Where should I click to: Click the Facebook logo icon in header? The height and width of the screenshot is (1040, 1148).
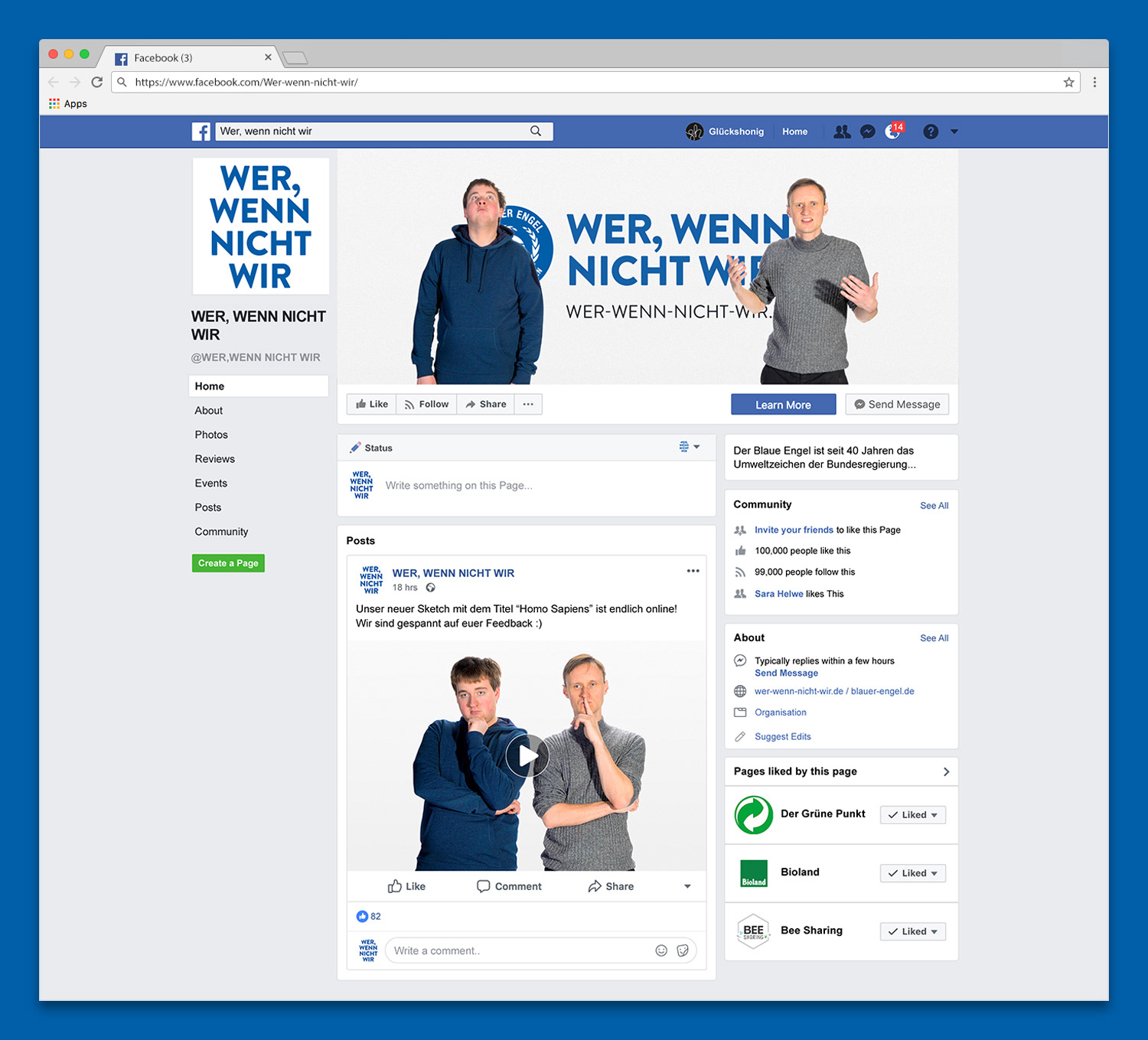201,132
